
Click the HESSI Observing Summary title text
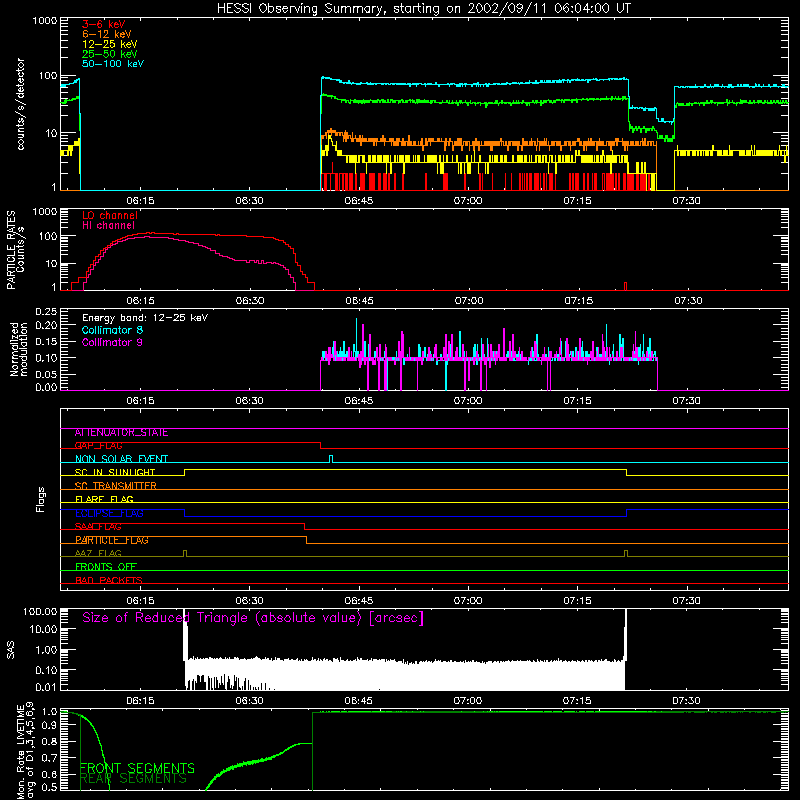424,9
